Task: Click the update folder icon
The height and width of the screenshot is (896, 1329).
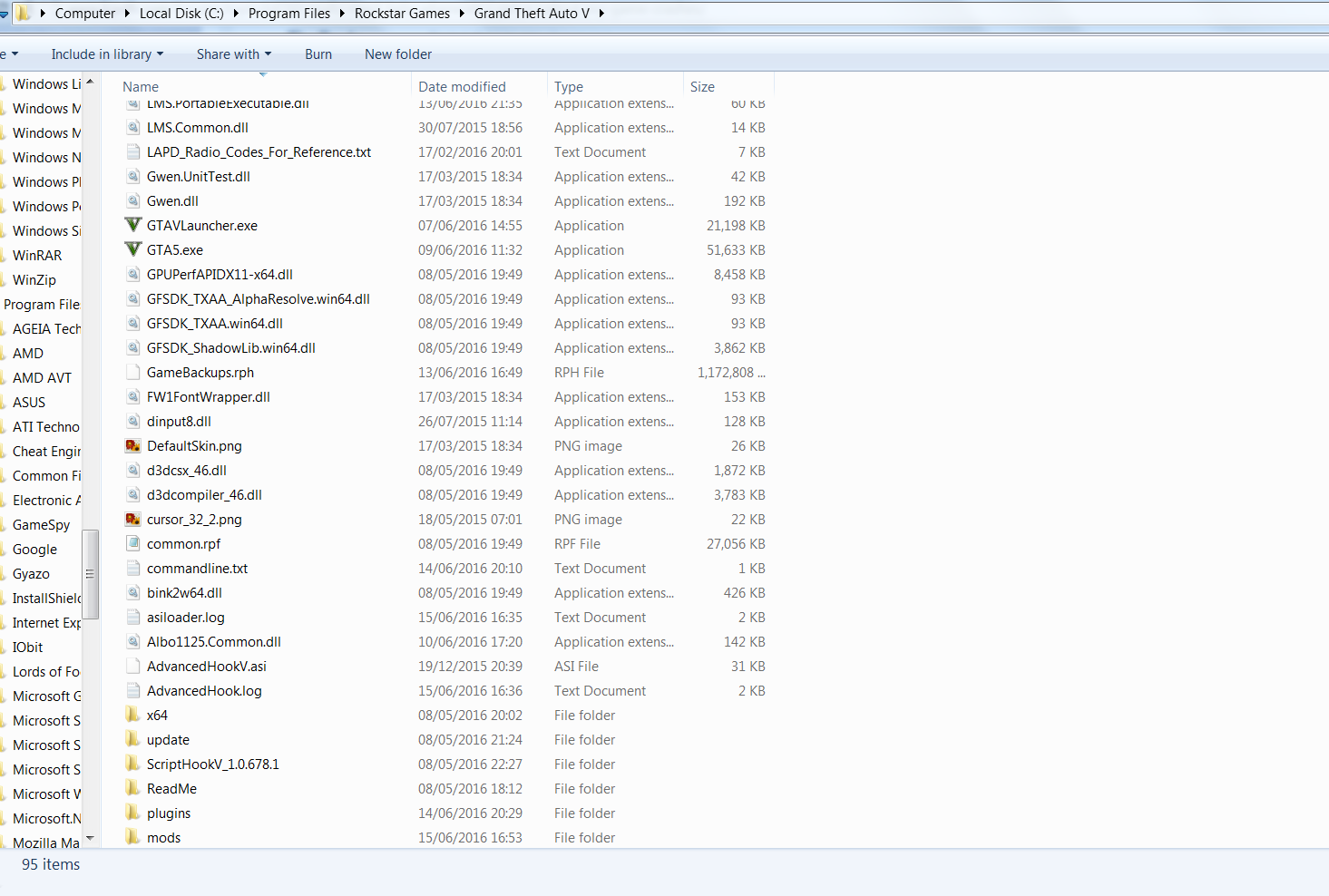Action: [133, 739]
